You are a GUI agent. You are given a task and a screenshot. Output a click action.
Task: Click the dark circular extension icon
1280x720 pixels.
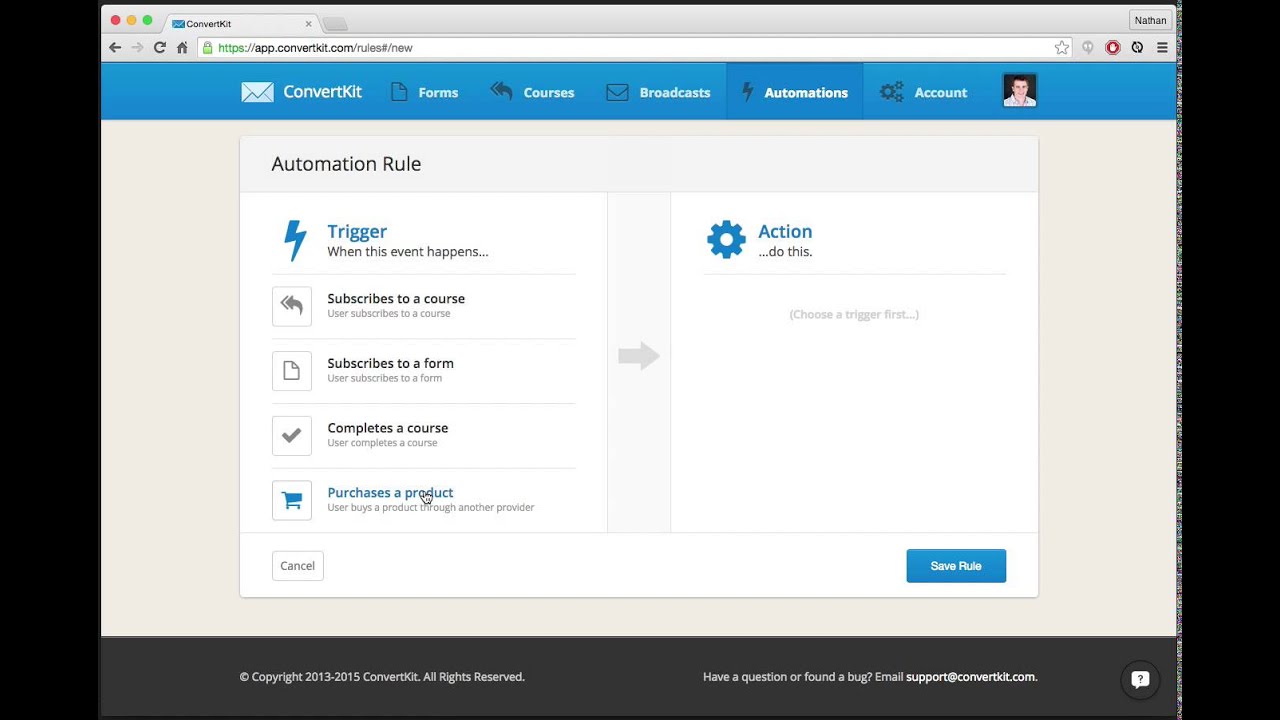pos(1137,47)
